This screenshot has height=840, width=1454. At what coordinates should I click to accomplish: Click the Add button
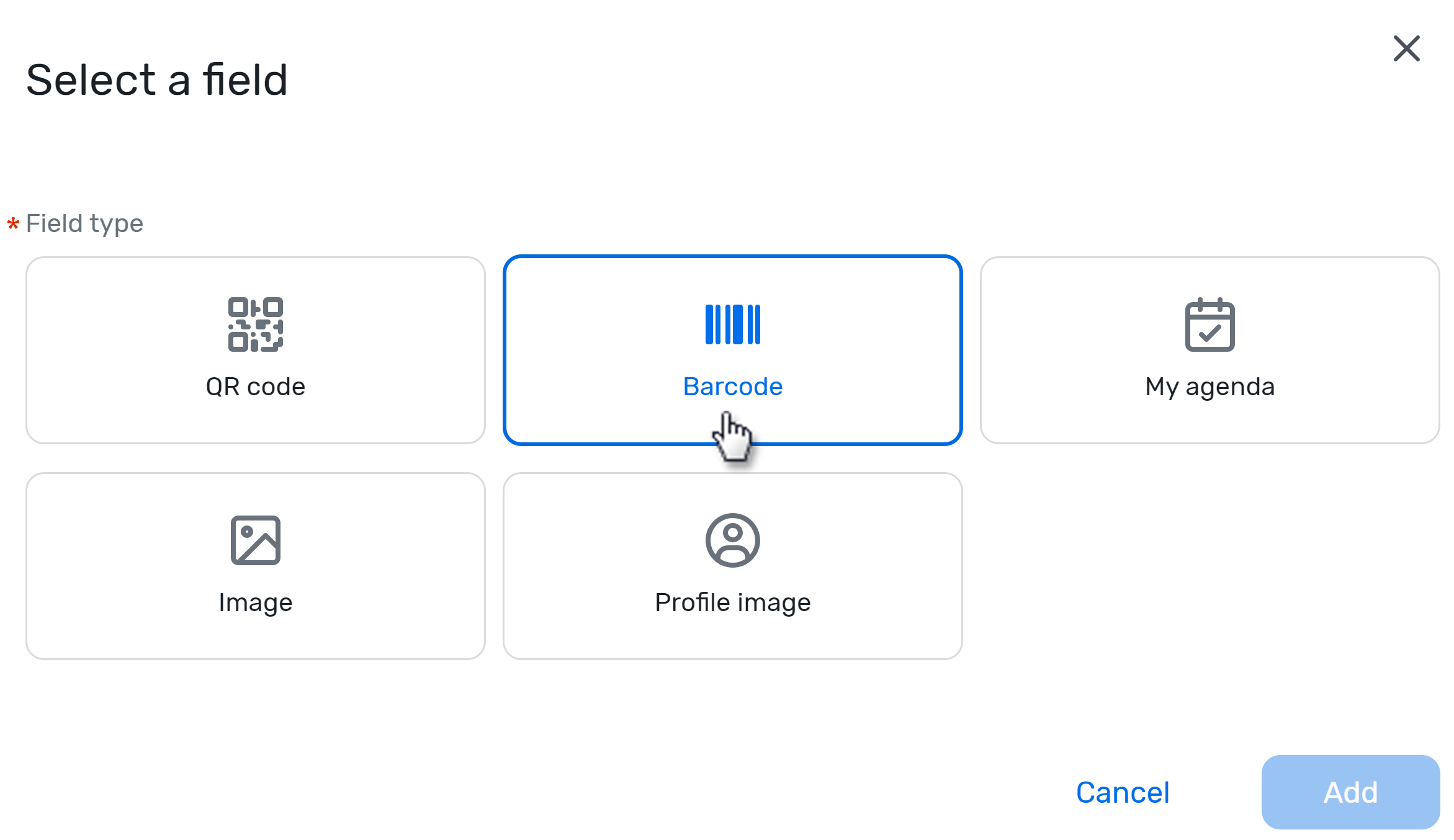point(1350,792)
